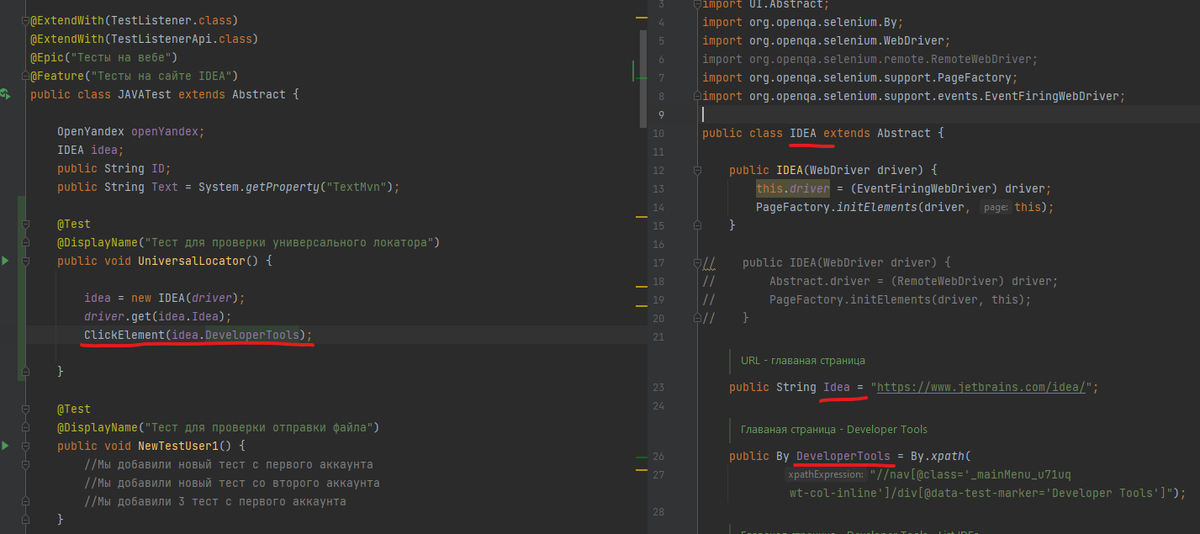Click the Idea string variable name
1200x534 pixels.
click(x=835, y=387)
